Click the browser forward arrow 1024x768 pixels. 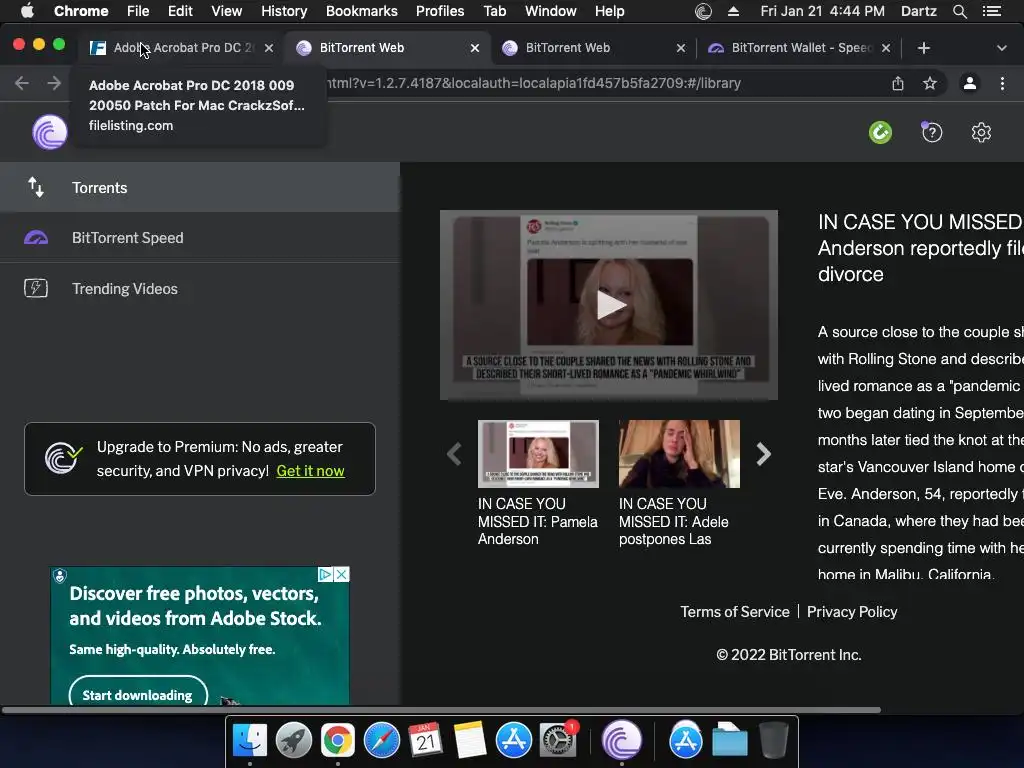54,83
